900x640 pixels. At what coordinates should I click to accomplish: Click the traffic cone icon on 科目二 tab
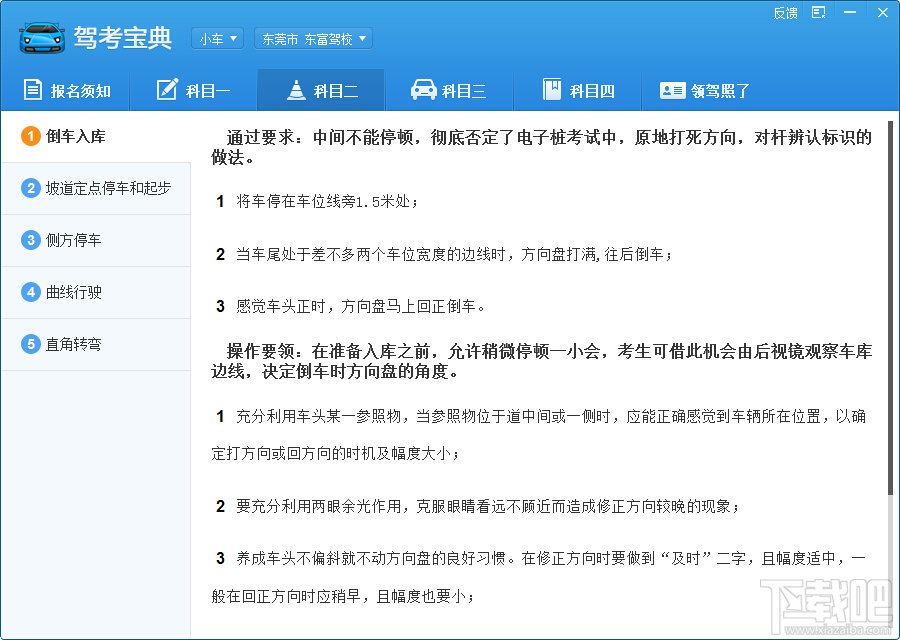point(295,90)
